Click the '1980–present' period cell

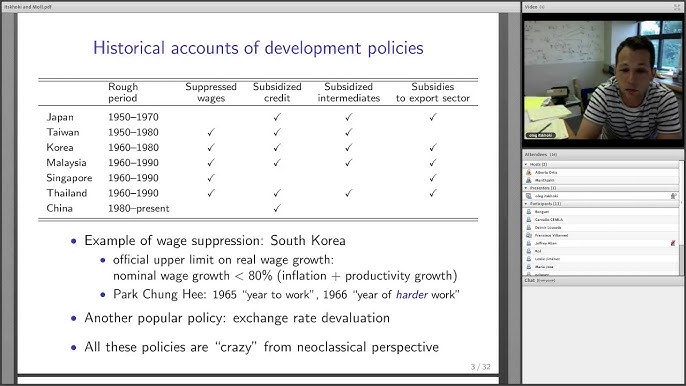[139, 208]
